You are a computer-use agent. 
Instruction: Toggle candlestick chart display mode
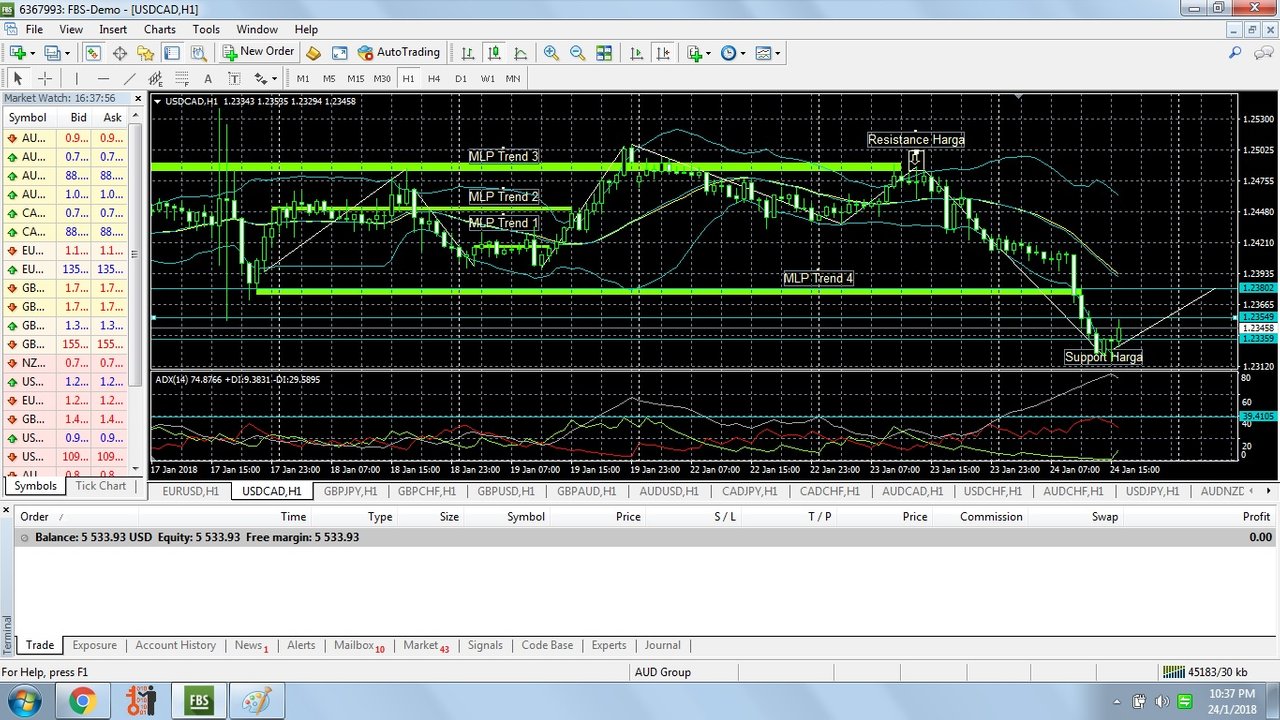click(494, 53)
